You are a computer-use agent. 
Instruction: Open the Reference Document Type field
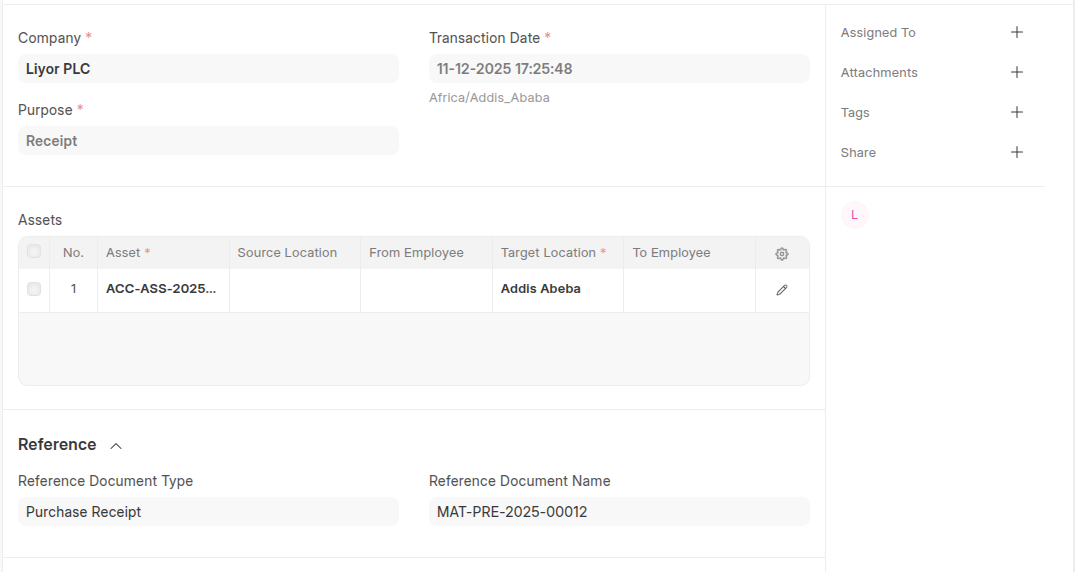click(x=208, y=512)
